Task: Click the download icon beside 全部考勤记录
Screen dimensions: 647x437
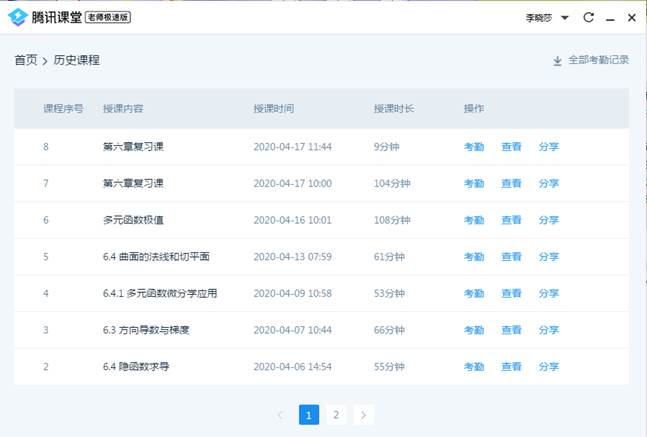Action: [557, 61]
